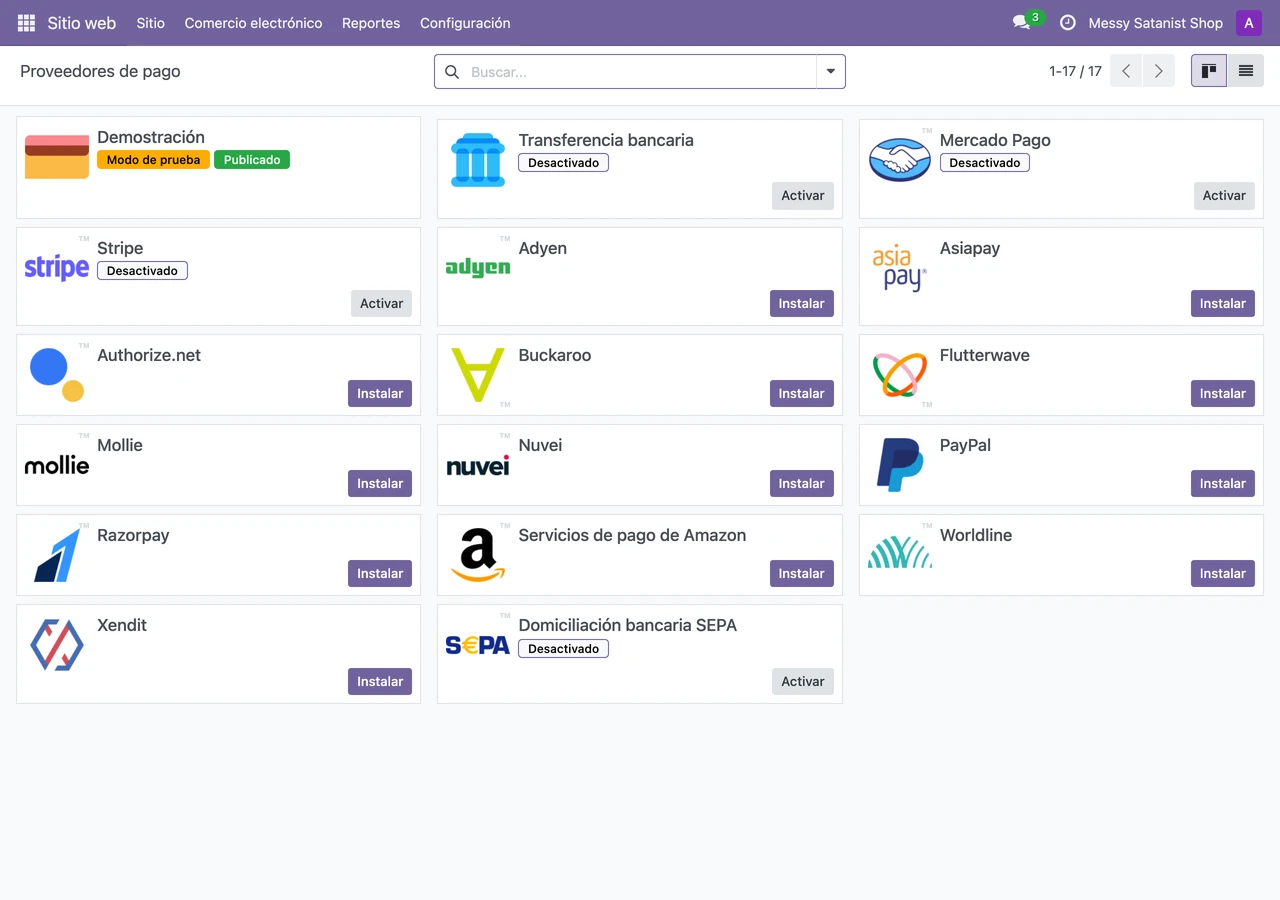Viewport: 1280px width, 900px height.
Task: Open the Sitio menu
Action: [x=151, y=23]
